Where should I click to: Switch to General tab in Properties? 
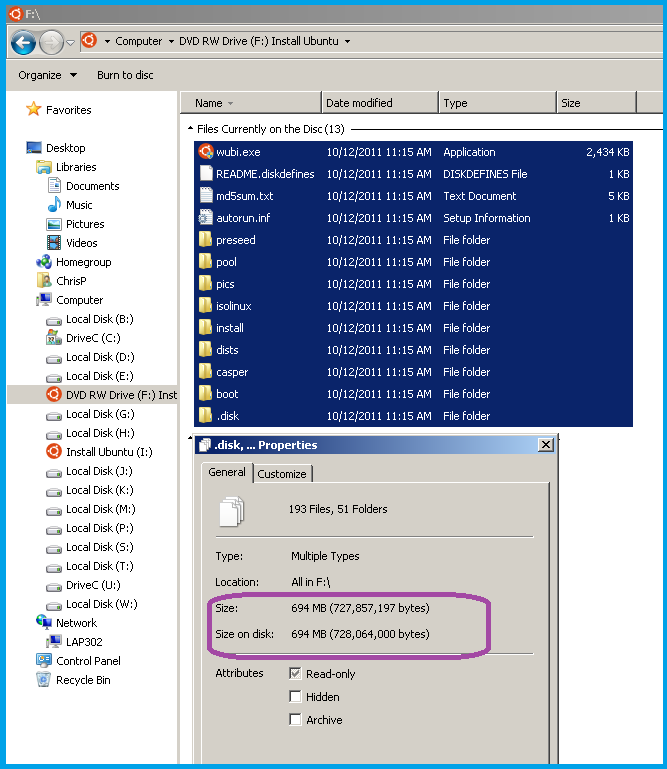[x=227, y=472]
